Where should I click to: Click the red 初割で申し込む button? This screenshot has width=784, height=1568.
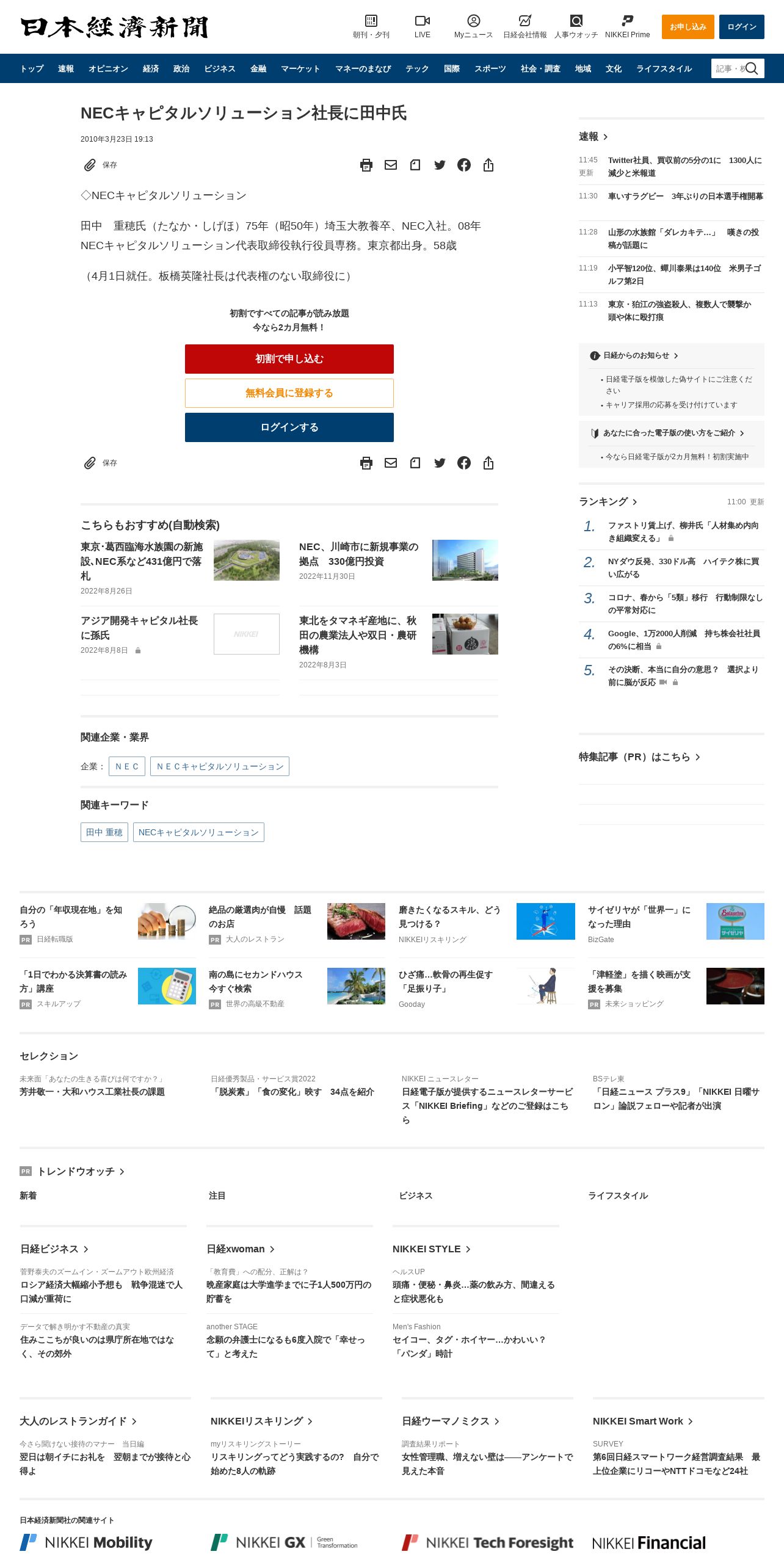[289, 359]
